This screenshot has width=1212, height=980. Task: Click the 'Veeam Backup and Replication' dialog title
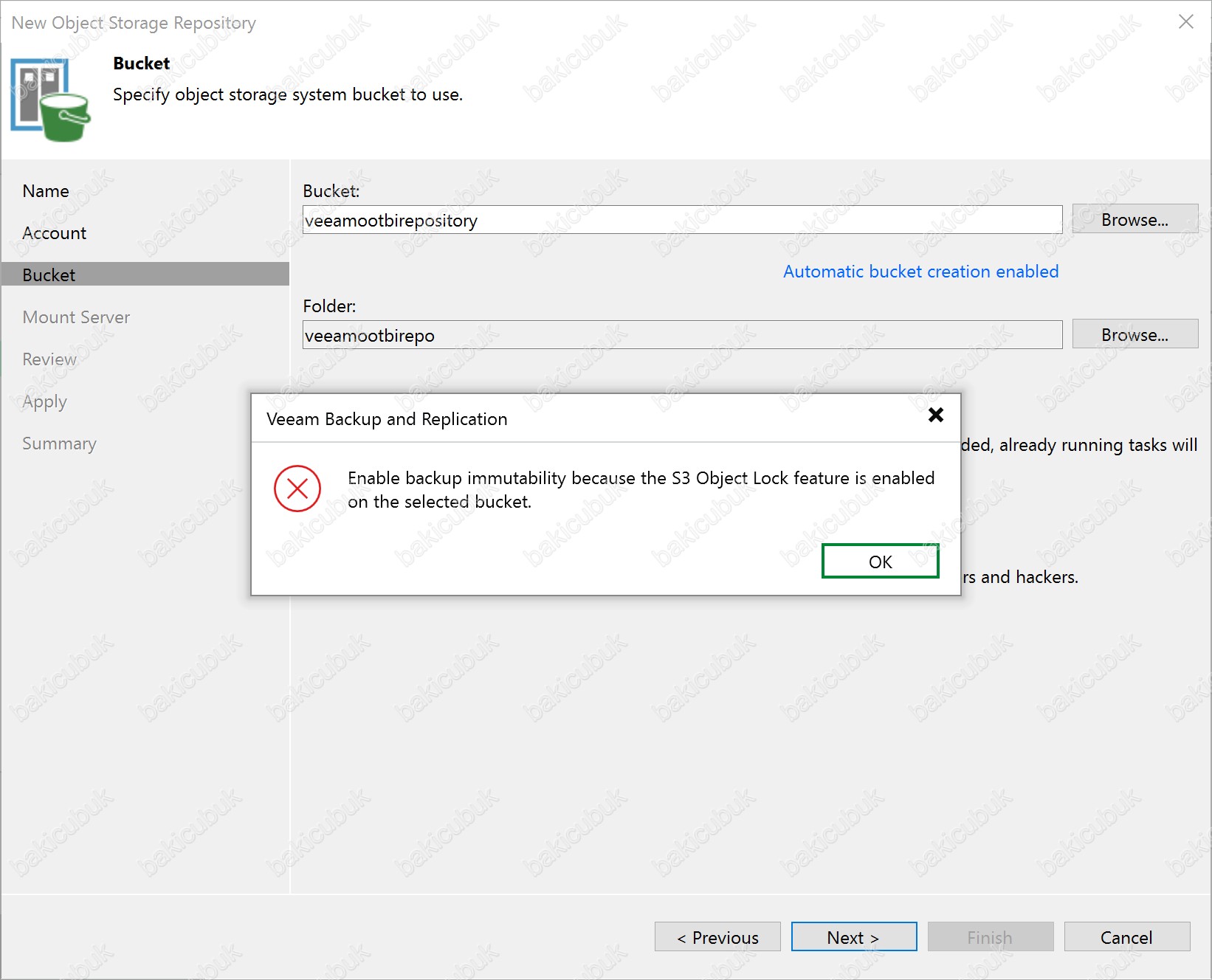pyautogui.click(x=387, y=419)
